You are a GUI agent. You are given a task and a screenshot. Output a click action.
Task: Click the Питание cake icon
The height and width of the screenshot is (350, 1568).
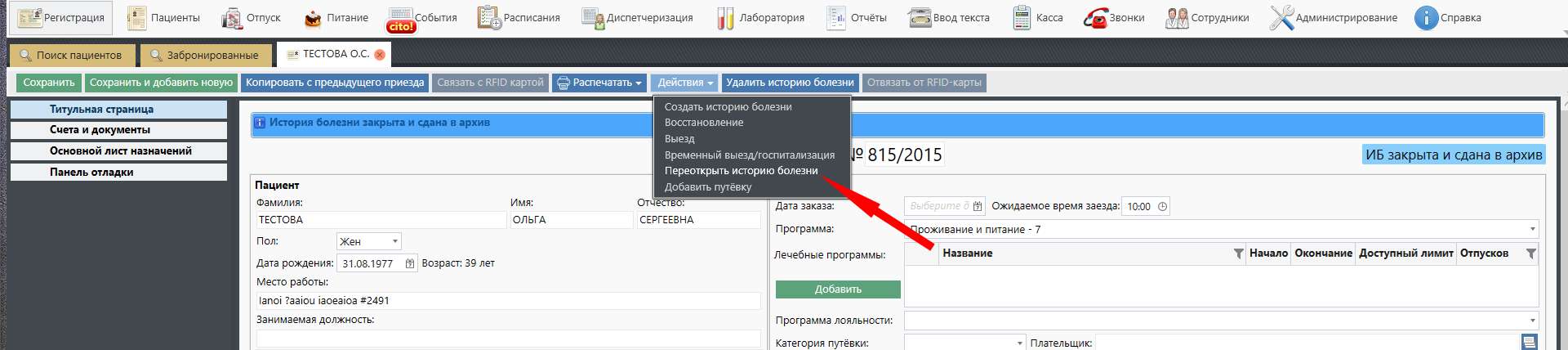click(x=313, y=18)
